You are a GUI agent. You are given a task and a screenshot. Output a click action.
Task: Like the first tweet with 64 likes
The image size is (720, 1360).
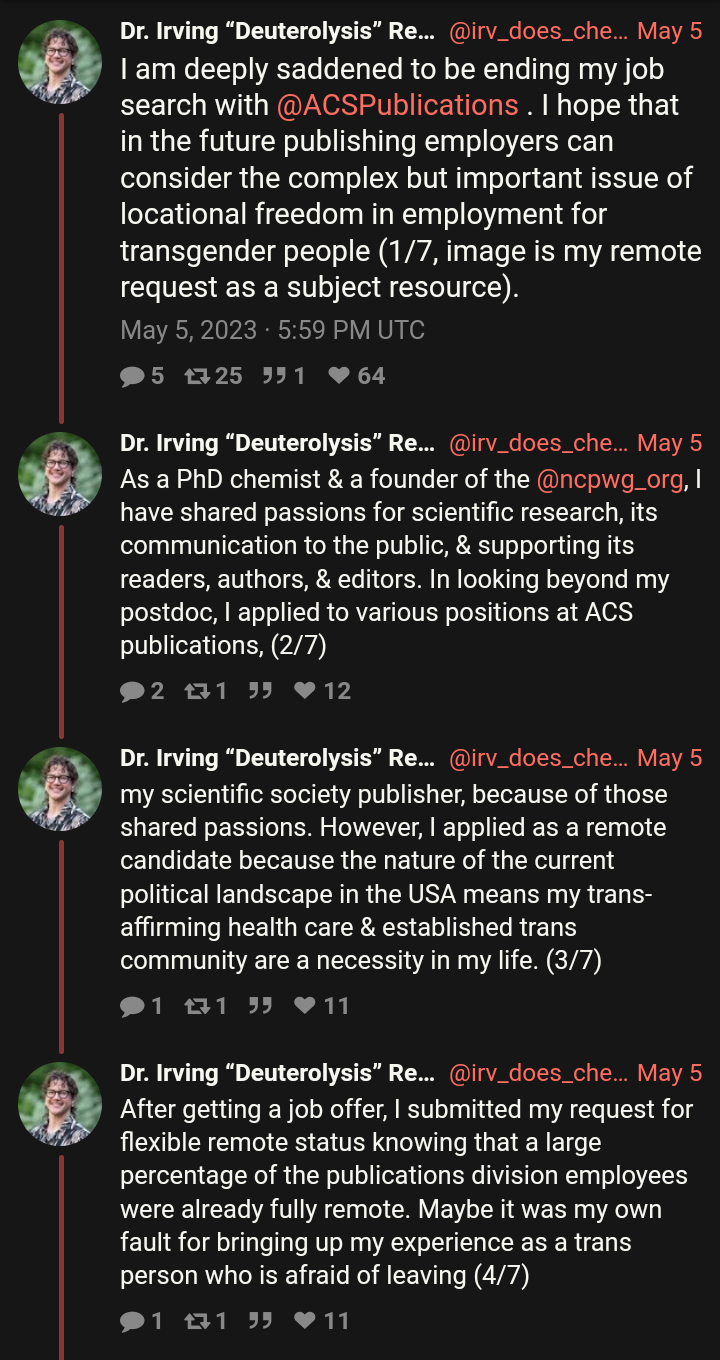pyautogui.click(x=340, y=376)
